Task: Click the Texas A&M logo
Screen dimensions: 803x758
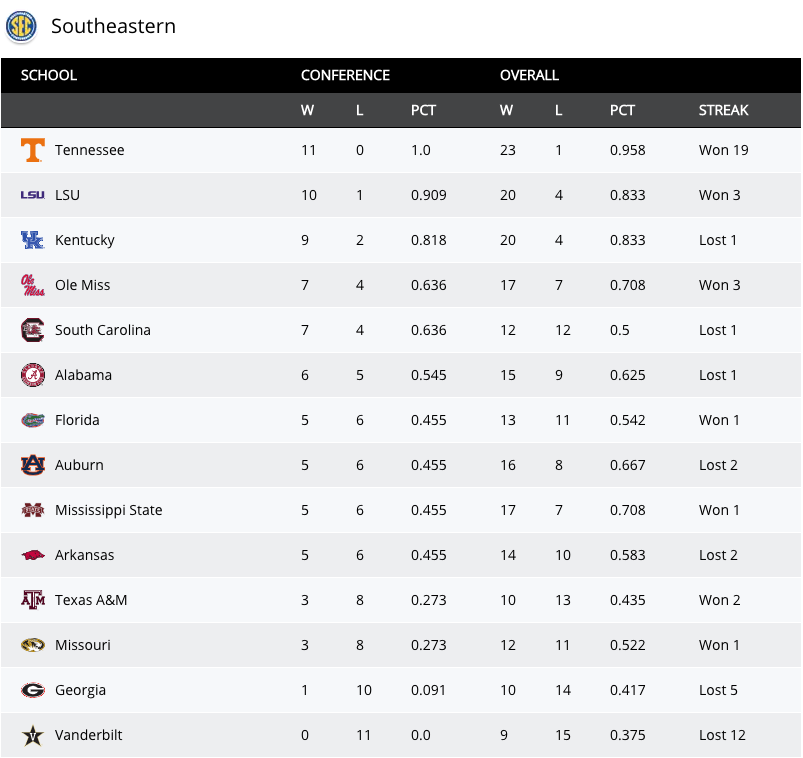Action: coord(33,600)
